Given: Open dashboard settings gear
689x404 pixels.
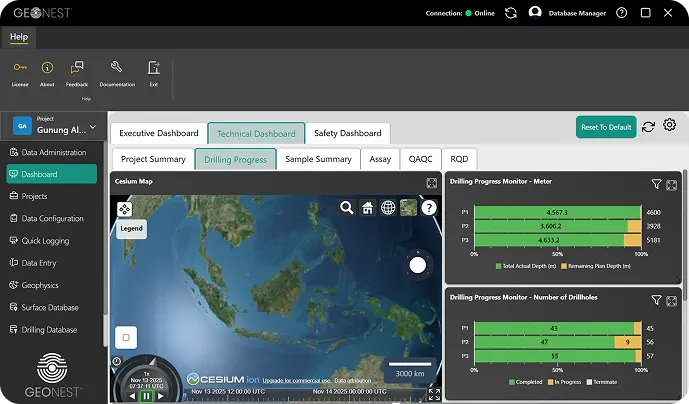Looking at the screenshot, I should click(x=670, y=126).
